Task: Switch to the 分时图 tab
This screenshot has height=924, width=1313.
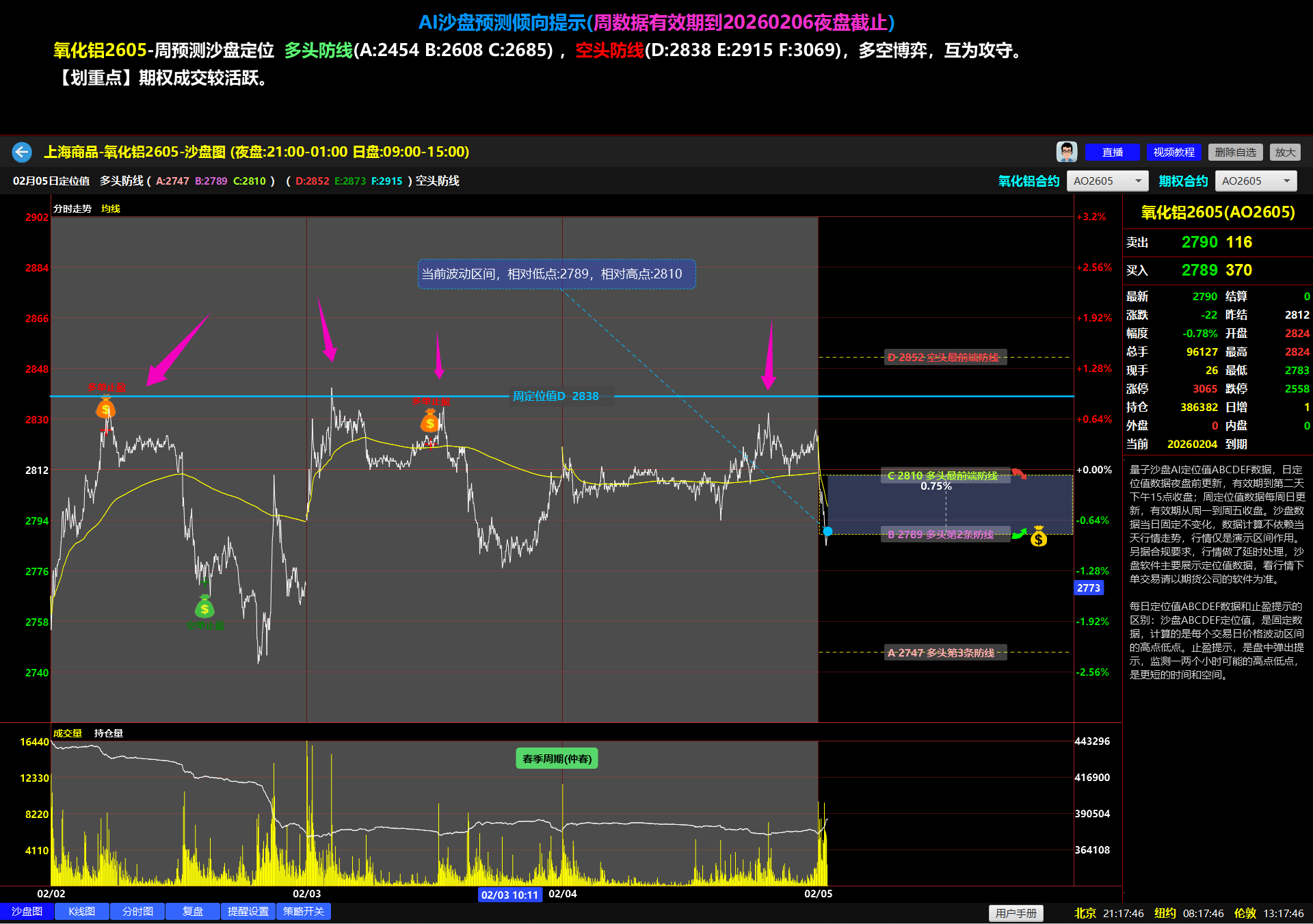Action: pos(137,912)
